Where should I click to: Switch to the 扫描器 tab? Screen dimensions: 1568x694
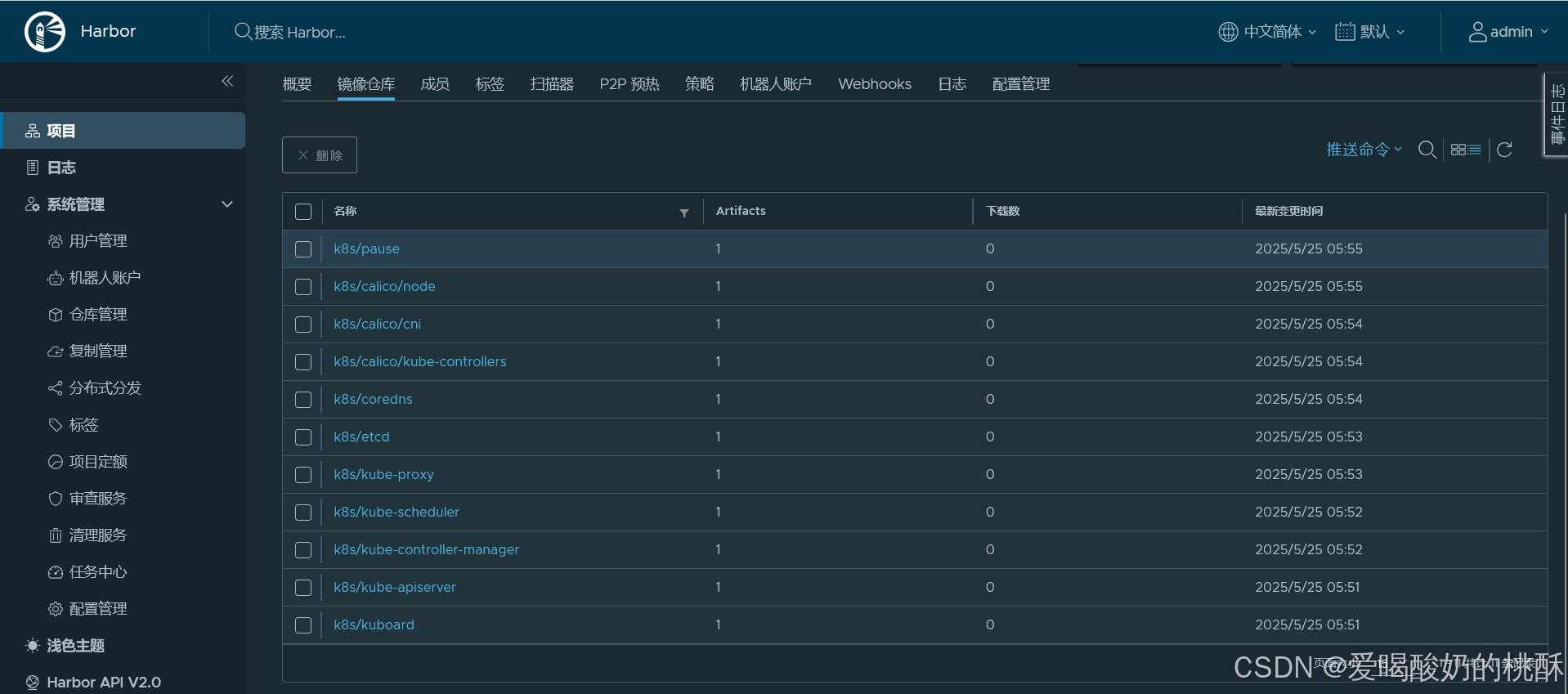tap(552, 84)
